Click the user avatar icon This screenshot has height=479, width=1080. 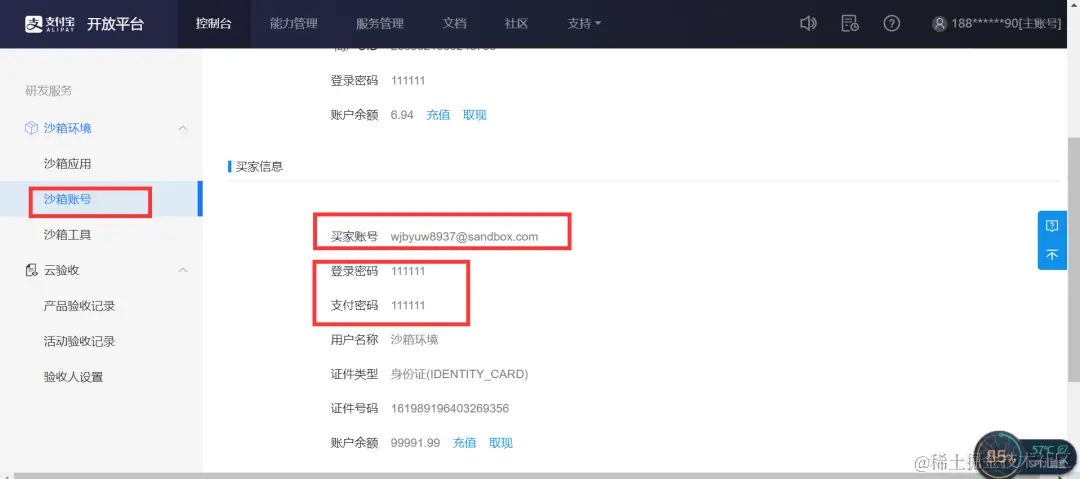(x=939, y=24)
